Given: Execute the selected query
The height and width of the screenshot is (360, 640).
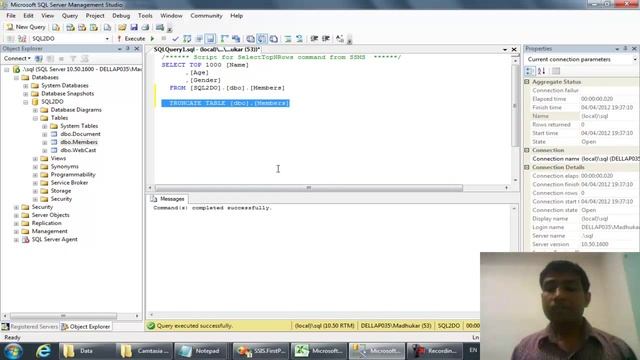Looking at the screenshot, I should pos(131,39).
